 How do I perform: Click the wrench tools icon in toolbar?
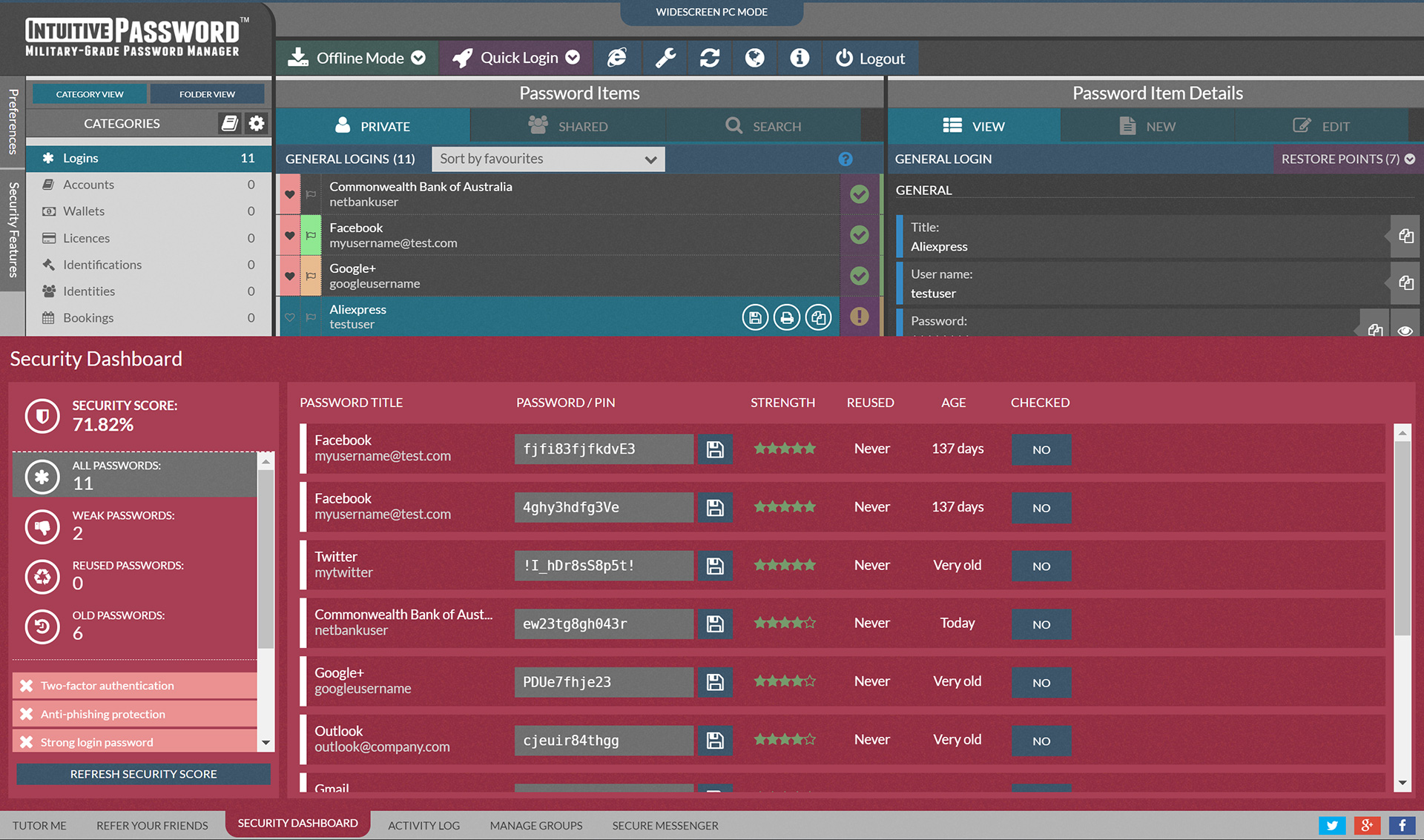click(665, 58)
